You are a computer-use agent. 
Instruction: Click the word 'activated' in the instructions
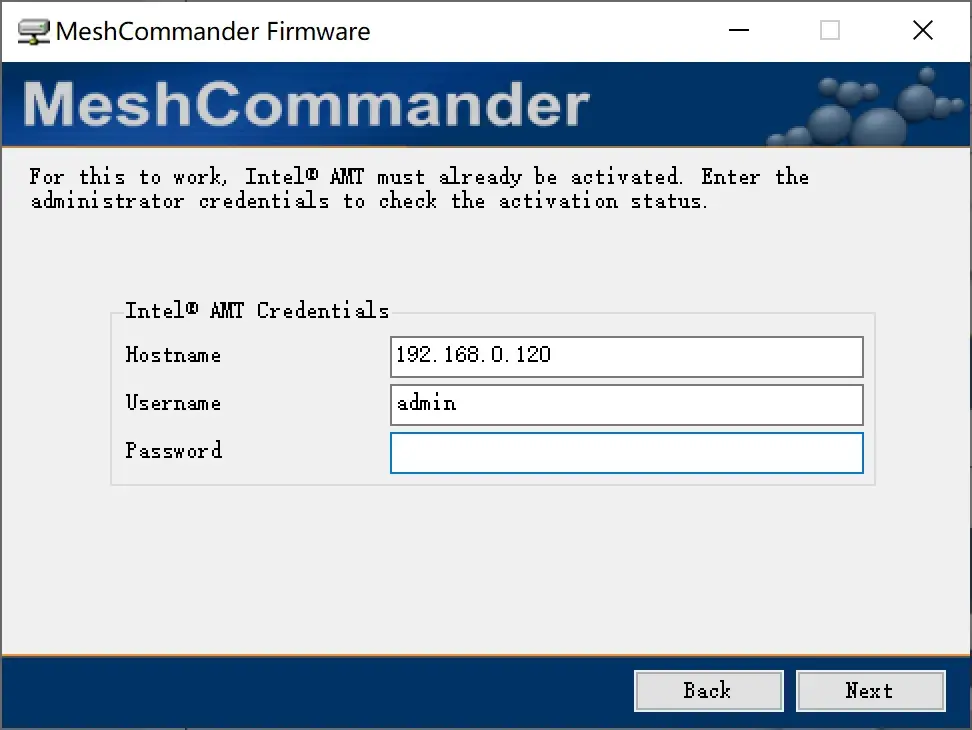625,177
